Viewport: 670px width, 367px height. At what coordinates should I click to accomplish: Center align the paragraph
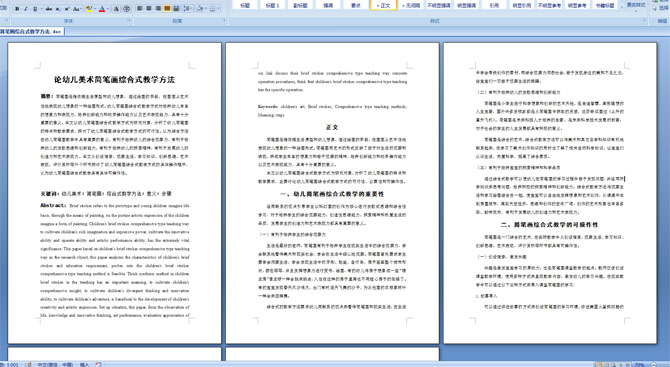149,9
